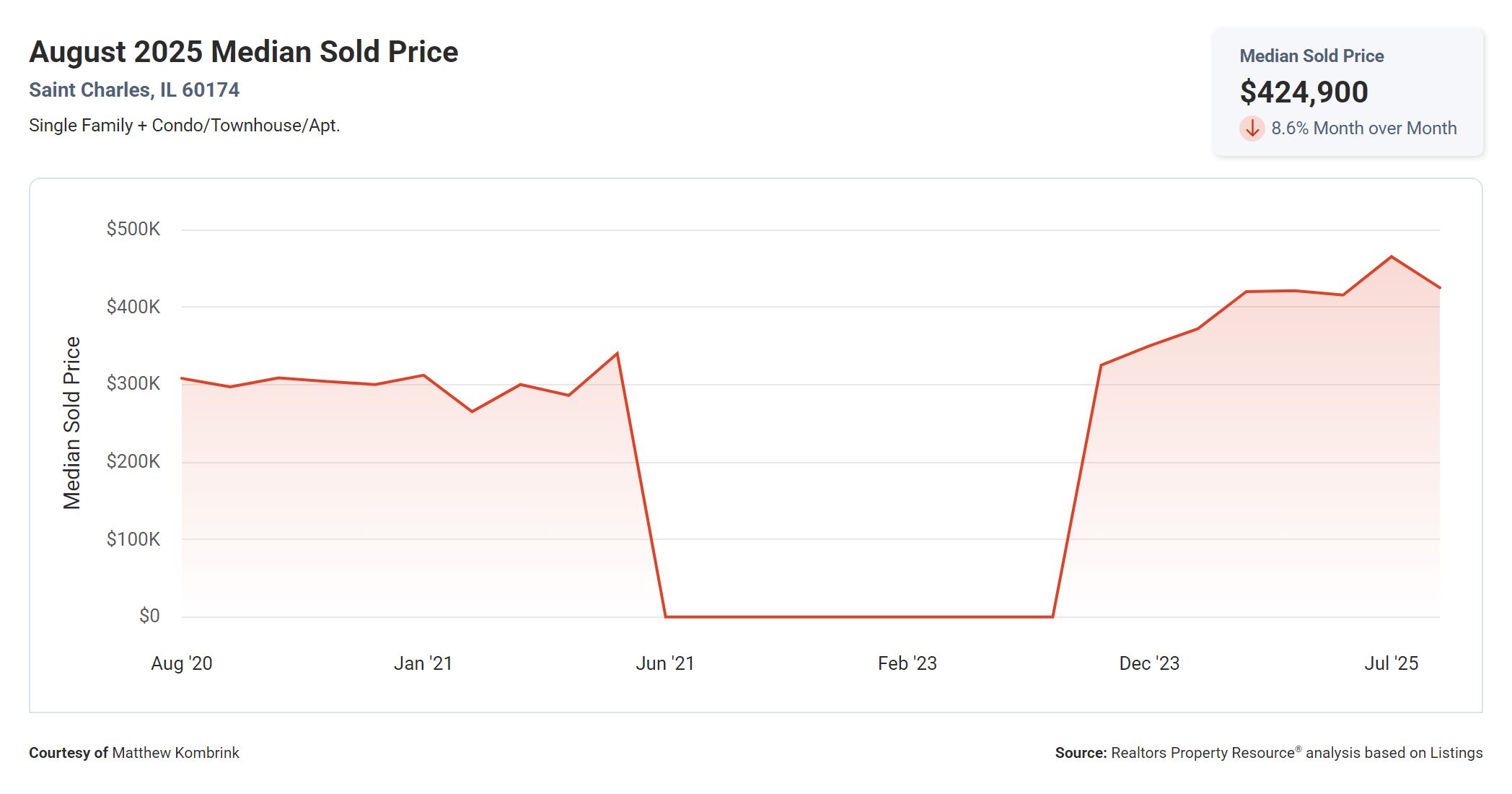
Task: Click the Feb '23 x-axis label
Action: tap(907, 663)
